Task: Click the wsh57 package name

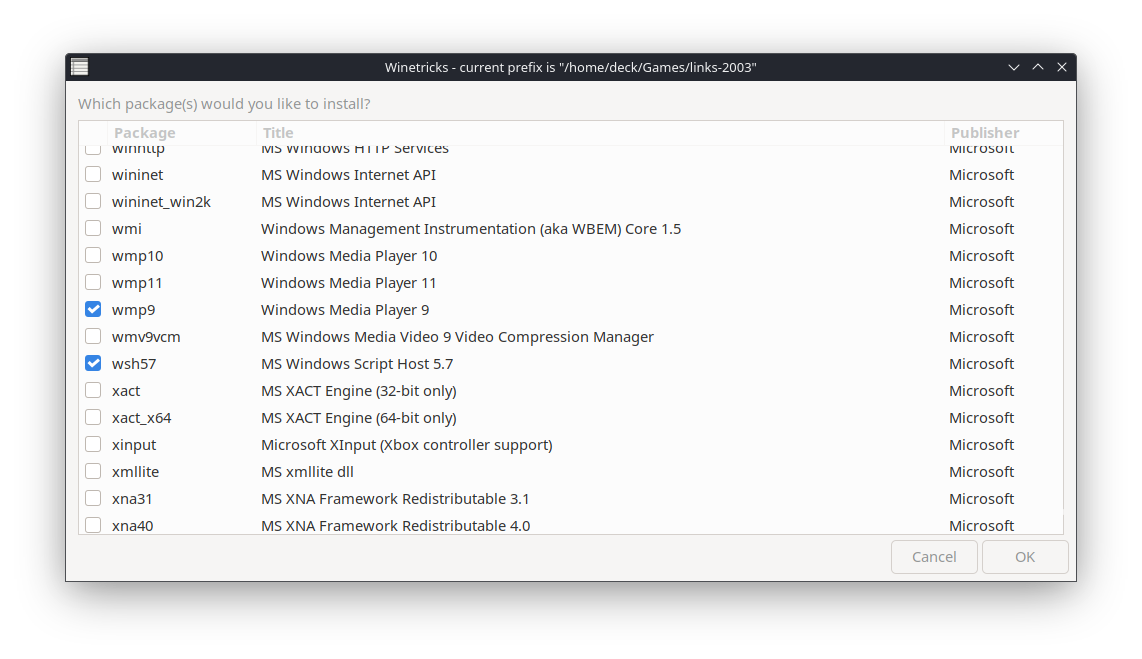Action: point(134,363)
